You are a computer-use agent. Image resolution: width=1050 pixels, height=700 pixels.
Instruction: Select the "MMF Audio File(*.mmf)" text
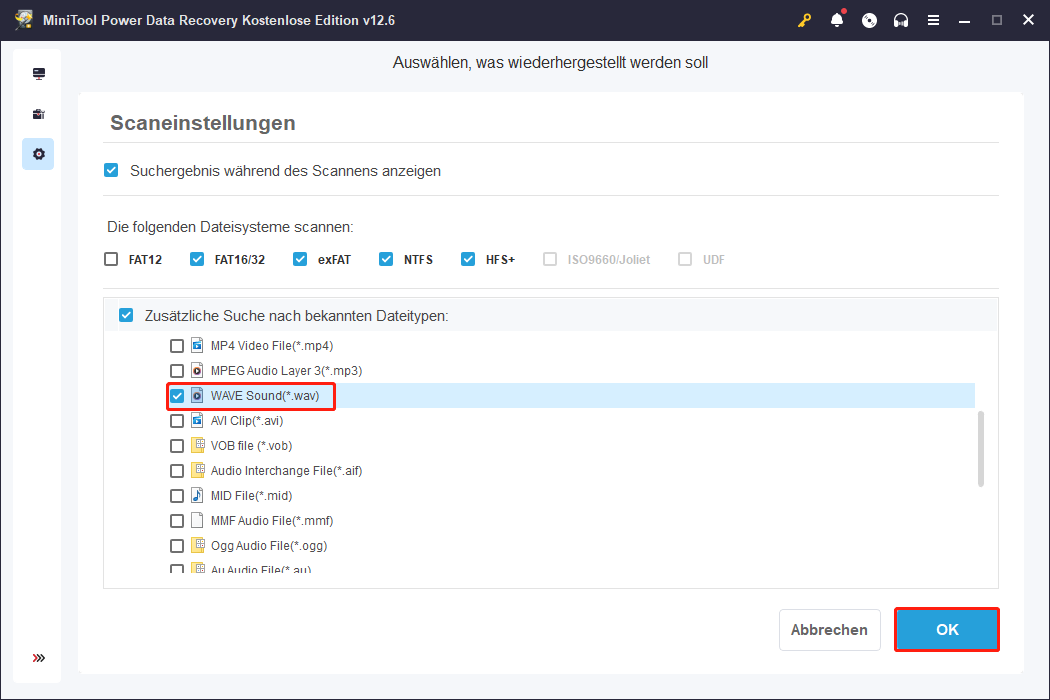[x=272, y=520]
